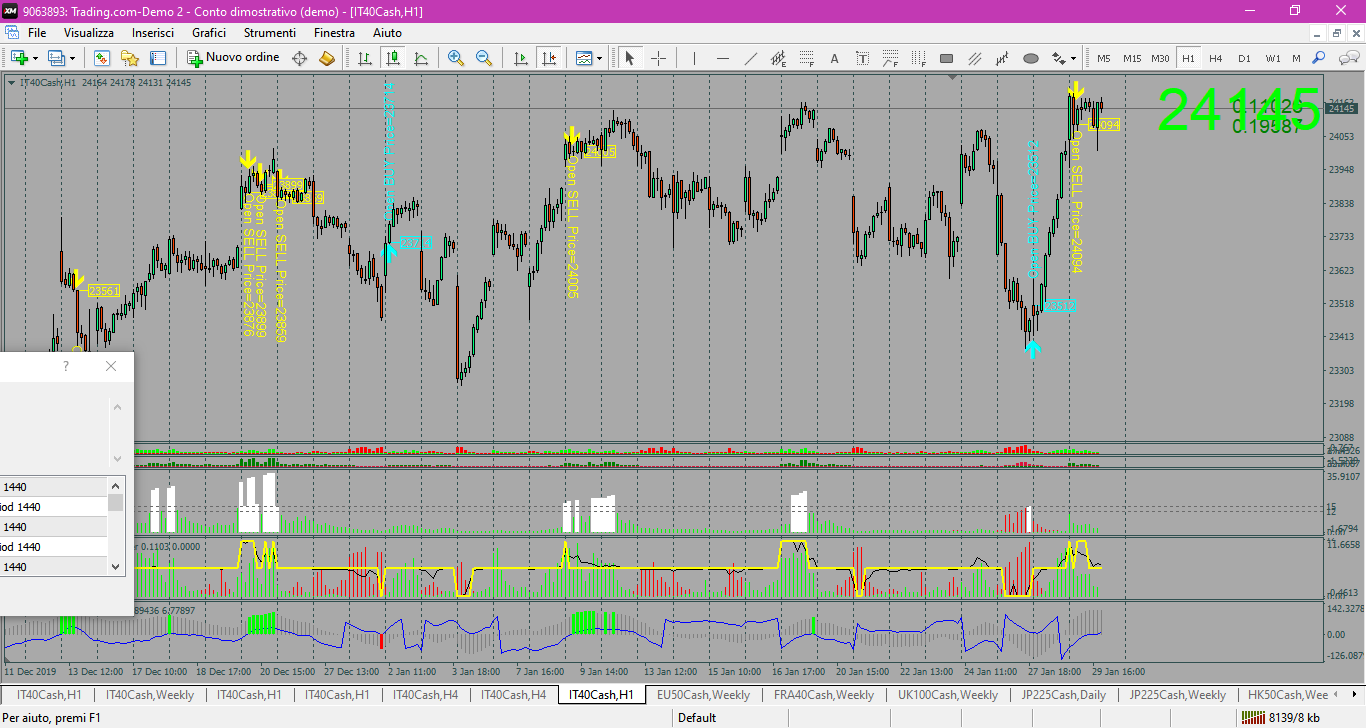
Task: Zoom in on the chart
Action: [x=456, y=58]
